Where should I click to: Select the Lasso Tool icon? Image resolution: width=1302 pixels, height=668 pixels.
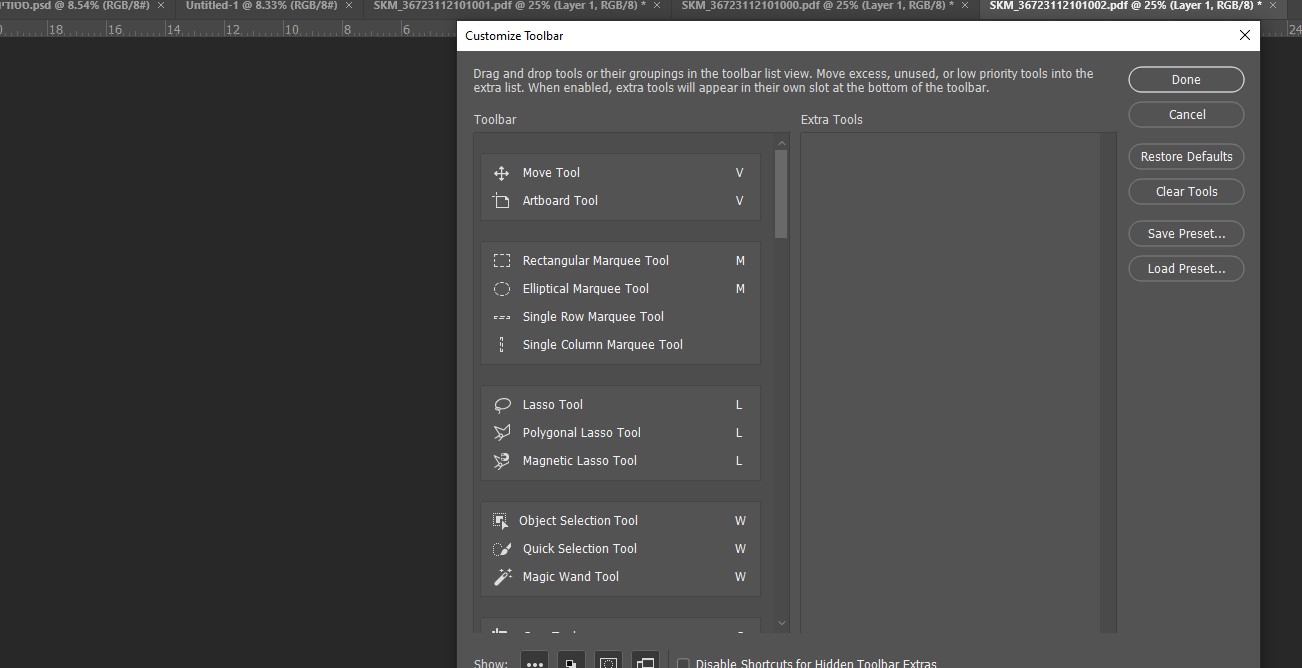point(502,405)
